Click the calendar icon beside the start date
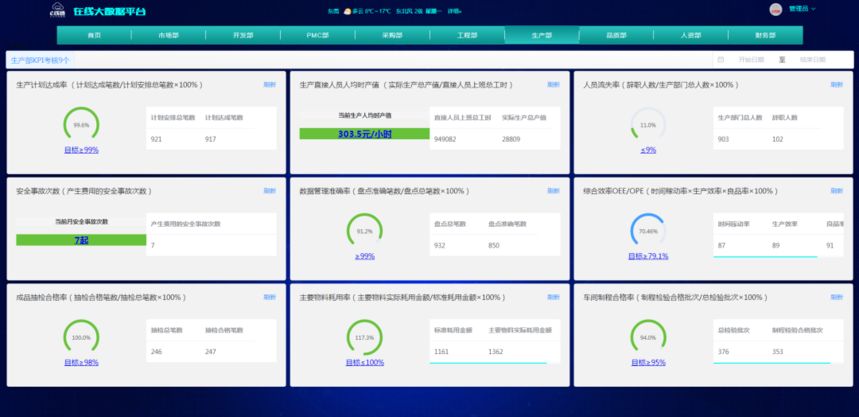This screenshot has width=859, height=417. [x=721, y=60]
